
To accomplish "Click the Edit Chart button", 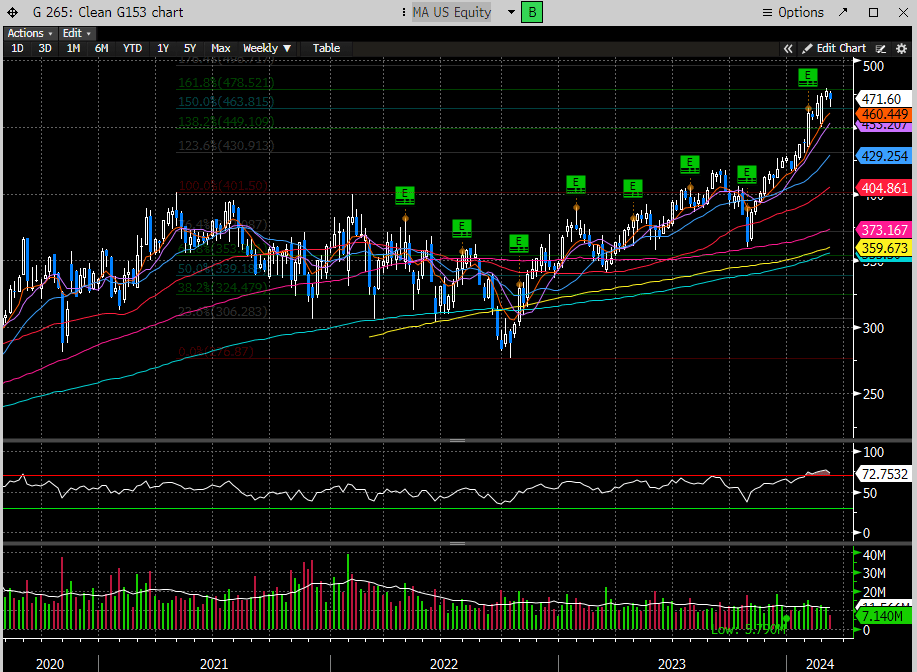I will 833,48.
